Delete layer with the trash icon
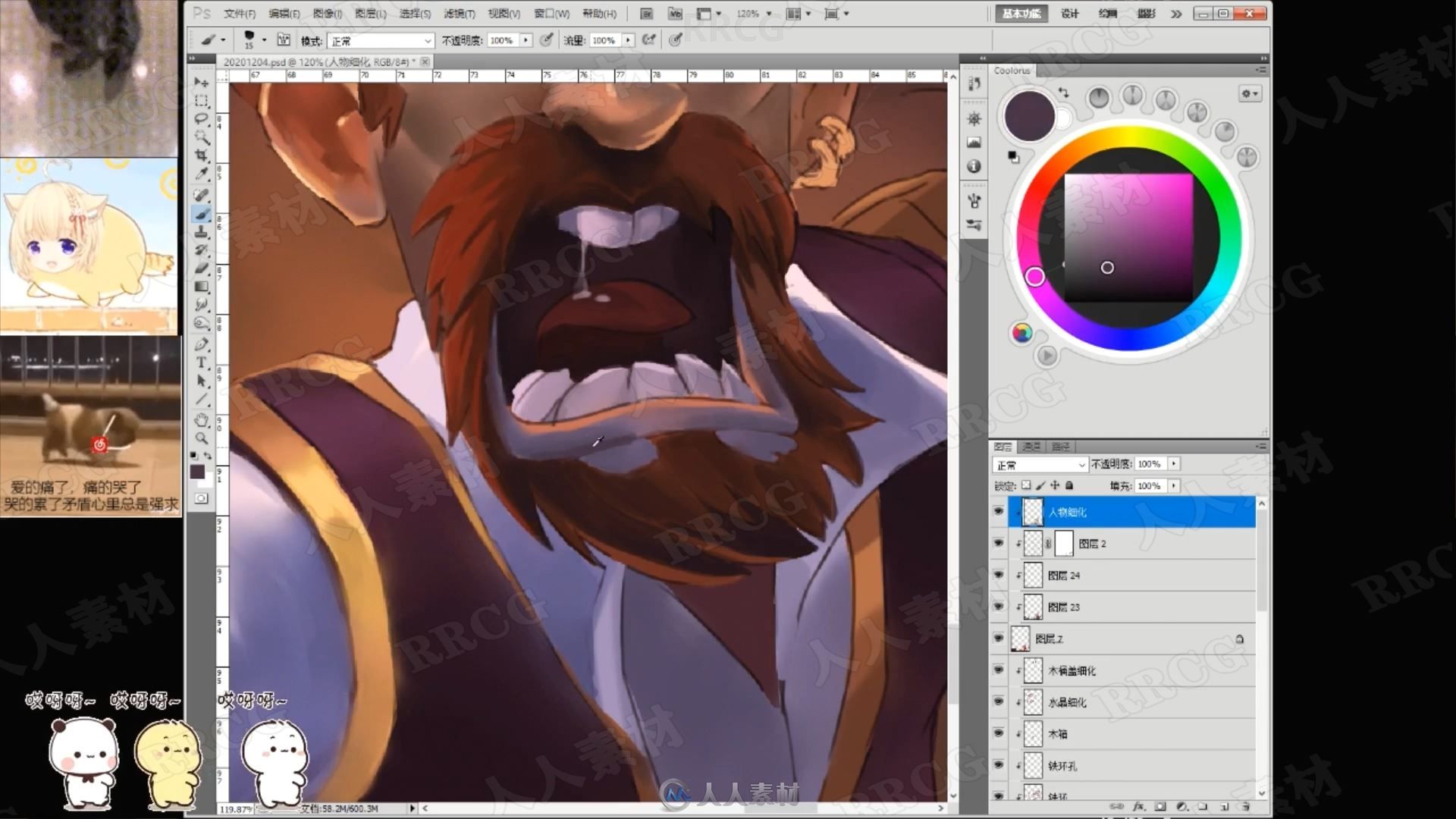The height and width of the screenshot is (819, 1456). 1245,806
